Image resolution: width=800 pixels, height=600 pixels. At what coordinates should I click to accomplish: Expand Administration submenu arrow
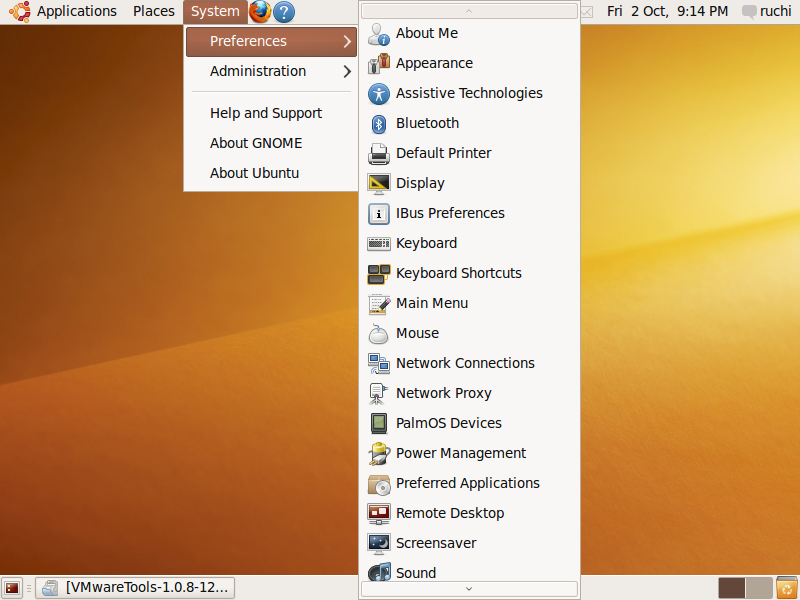(x=347, y=71)
